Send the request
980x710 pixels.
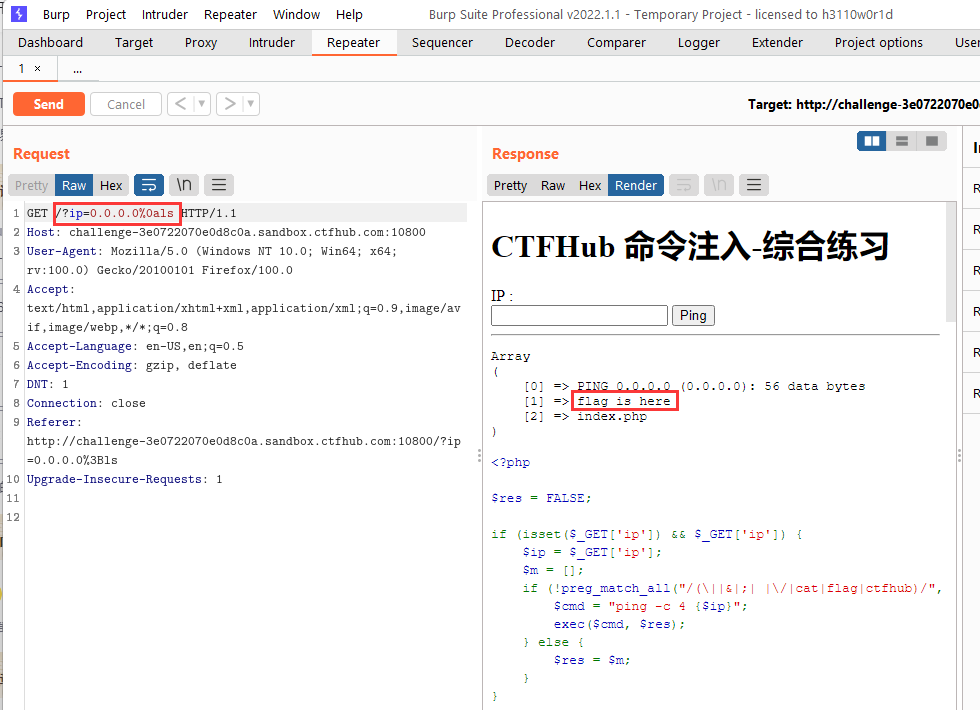point(49,104)
